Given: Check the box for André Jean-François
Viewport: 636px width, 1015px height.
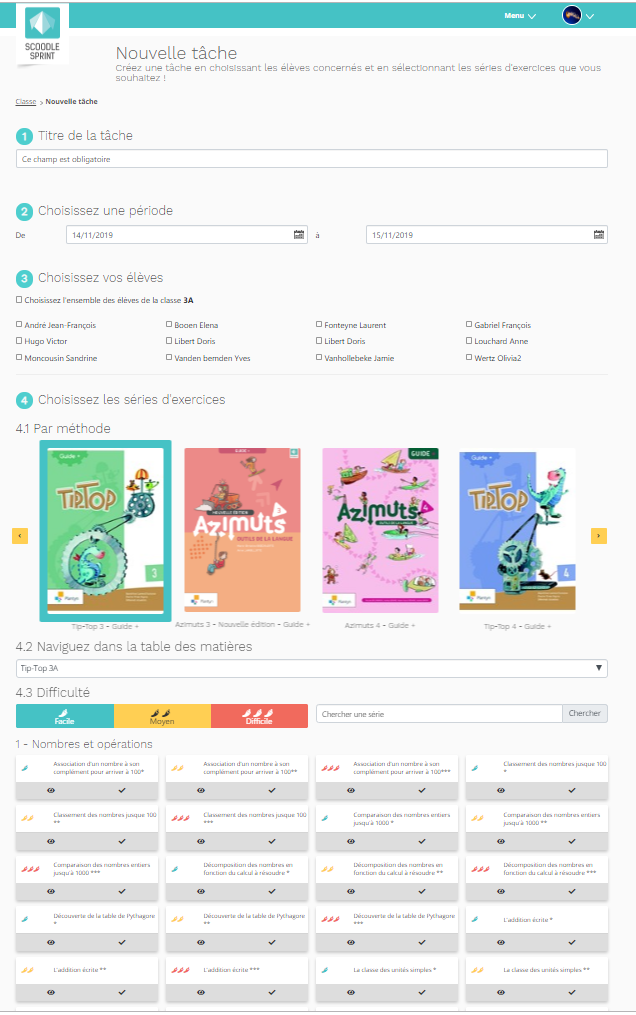Looking at the screenshot, I should (19, 324).
